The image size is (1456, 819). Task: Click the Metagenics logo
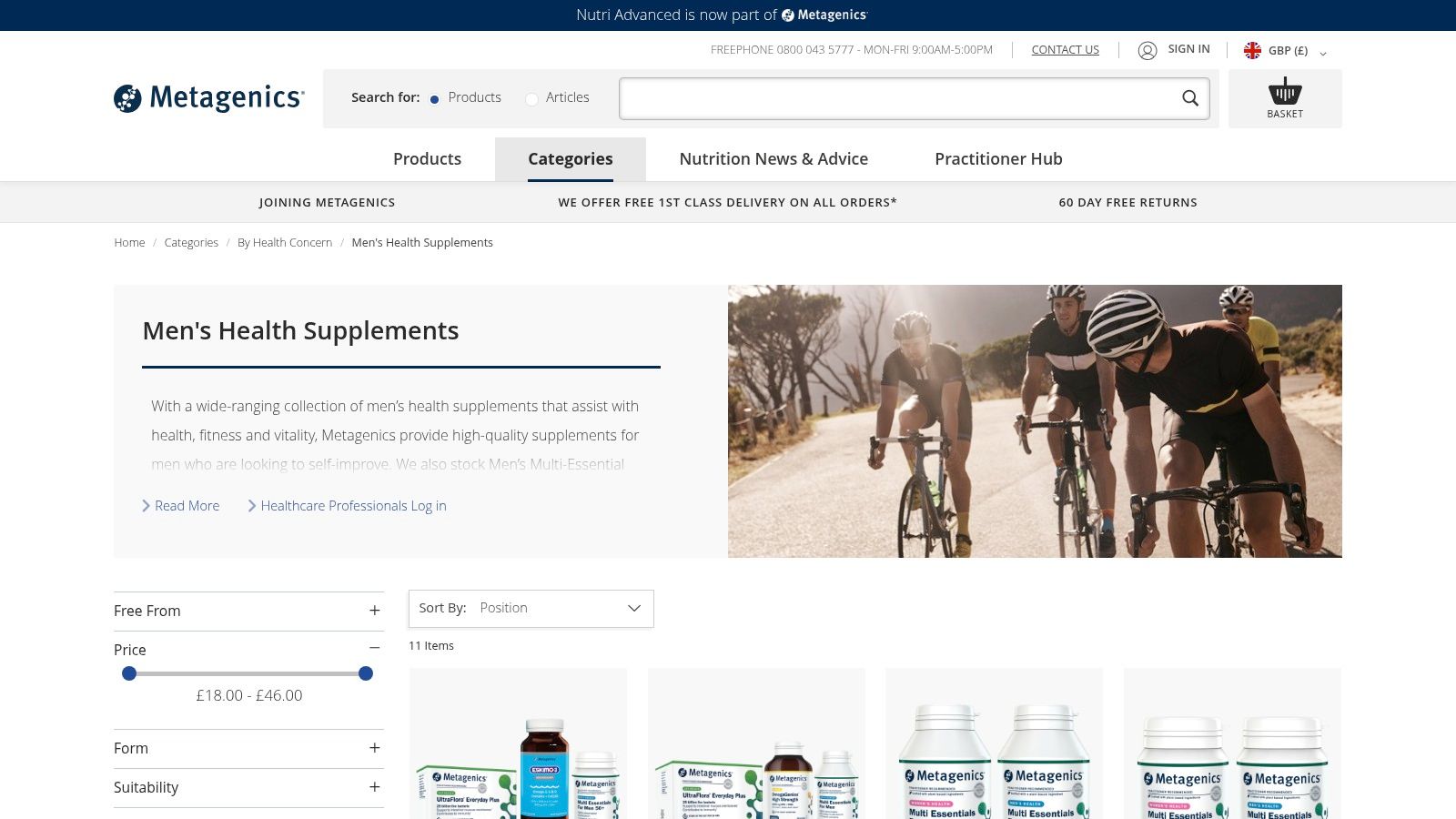tap(209, 97)
